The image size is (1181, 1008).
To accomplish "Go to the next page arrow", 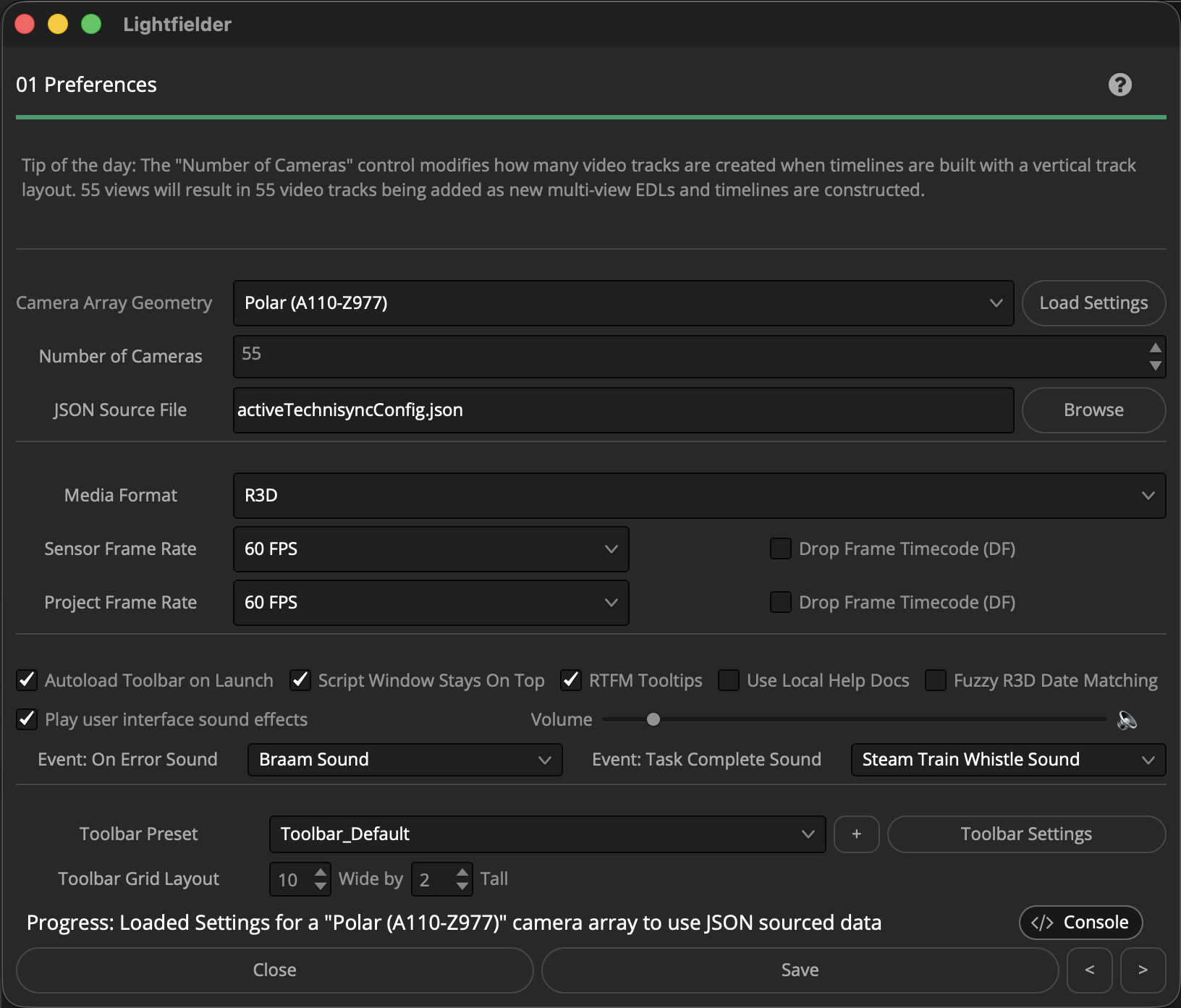I will coord(1143,970).
